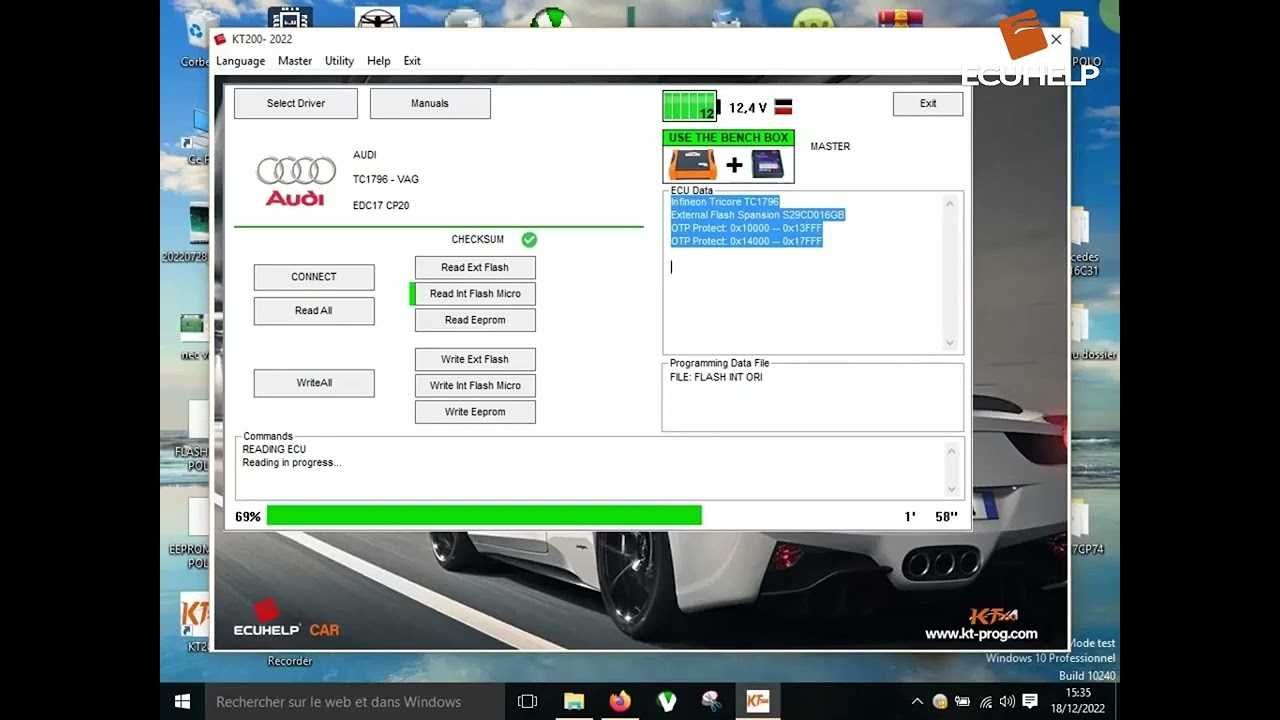The image size is (1280, 720).
Task: Open the Windows Start menu
Action: point(182,702)
